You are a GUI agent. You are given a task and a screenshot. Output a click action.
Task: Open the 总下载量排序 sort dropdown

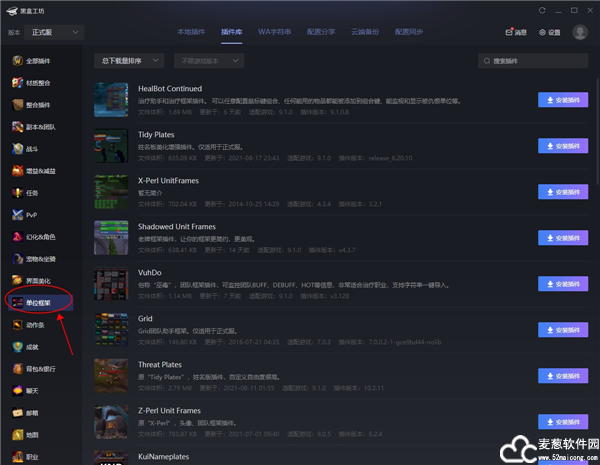coord(129,60)
